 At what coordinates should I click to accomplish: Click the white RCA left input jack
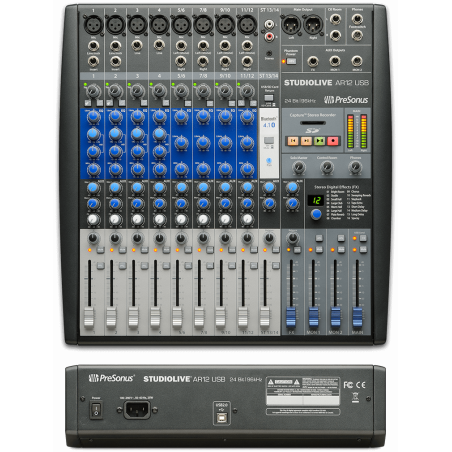click(269, 24)
